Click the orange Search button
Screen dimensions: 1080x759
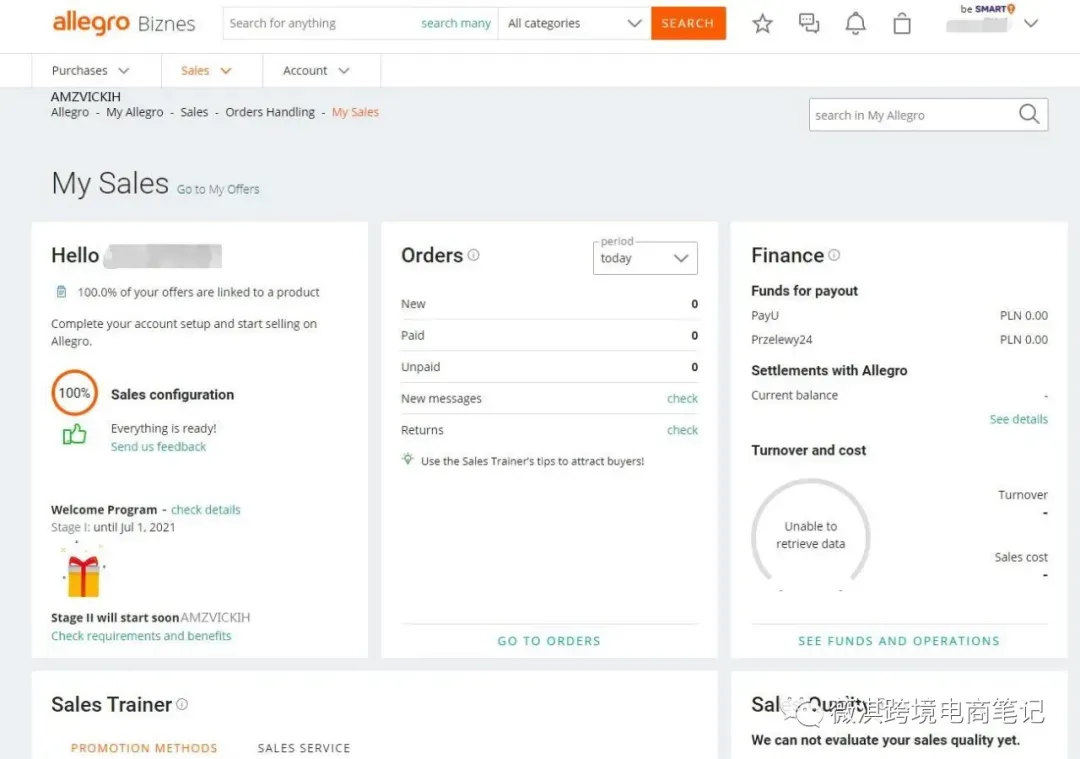tap(688, 23)
